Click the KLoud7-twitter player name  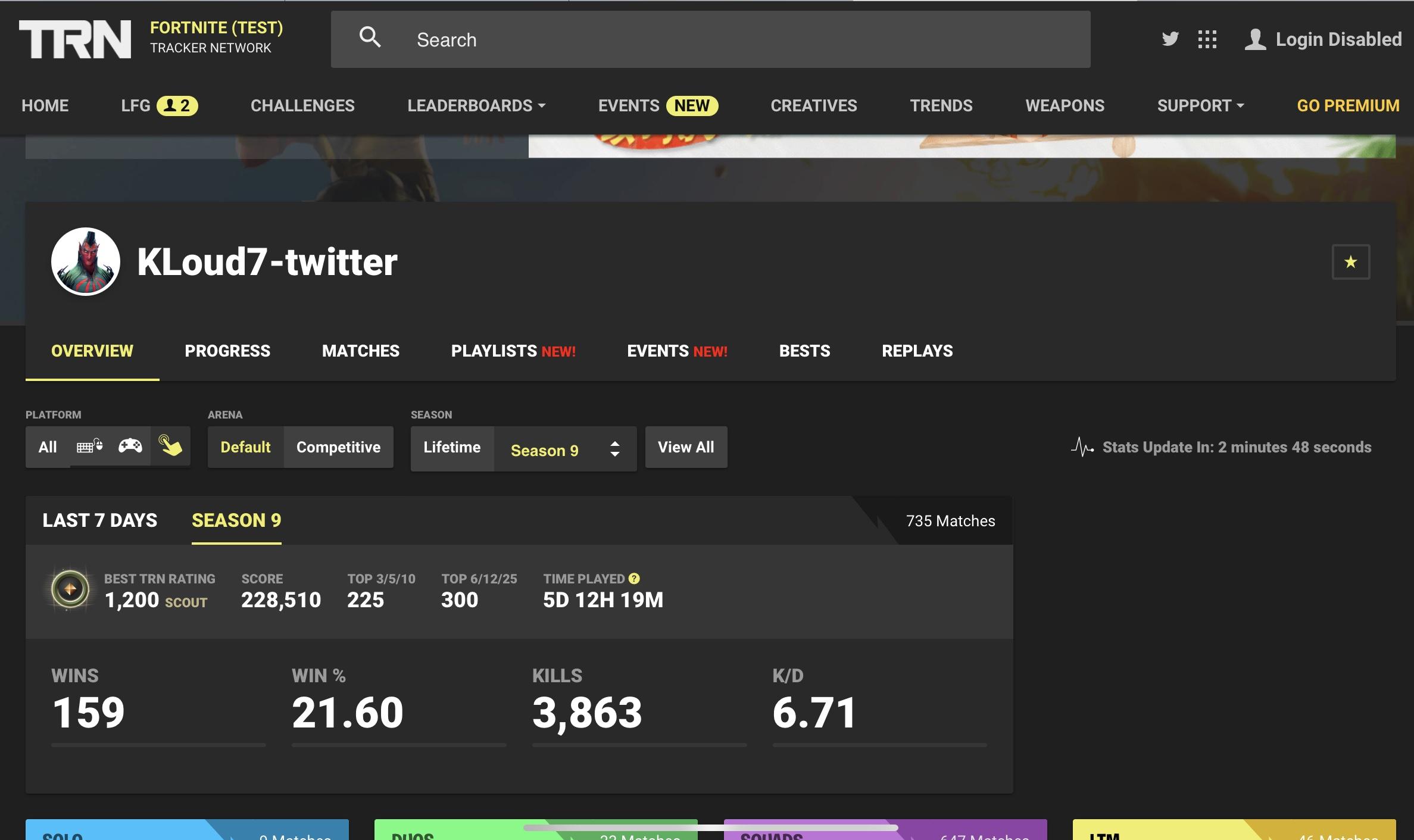267,261
